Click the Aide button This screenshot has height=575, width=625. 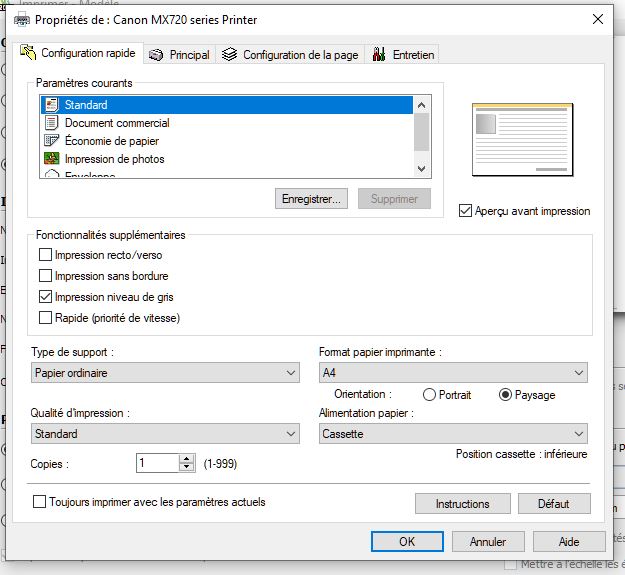[x=569, y=542]
